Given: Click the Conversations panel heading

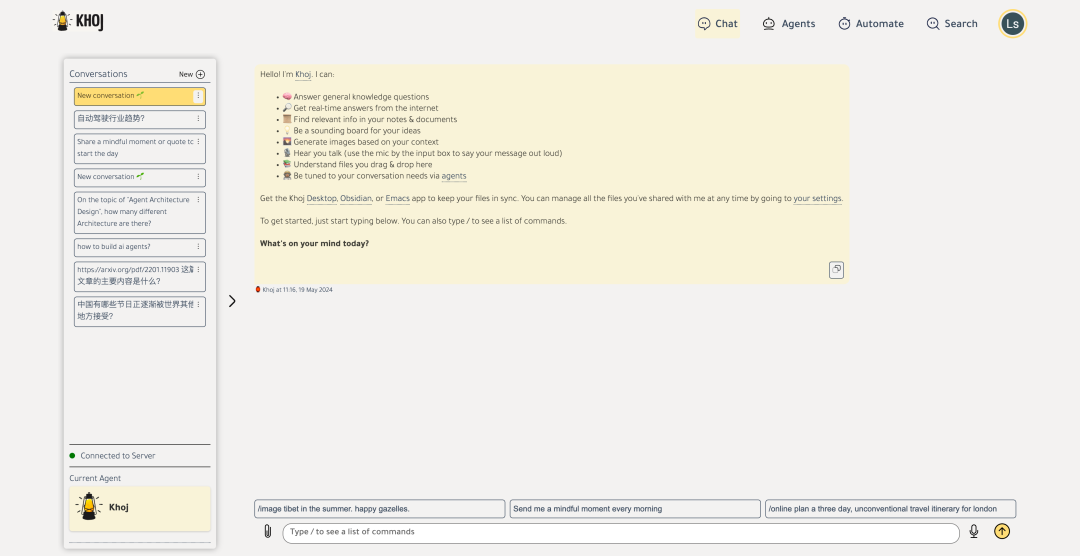Looking at the screenshot, I should (98, 74).
